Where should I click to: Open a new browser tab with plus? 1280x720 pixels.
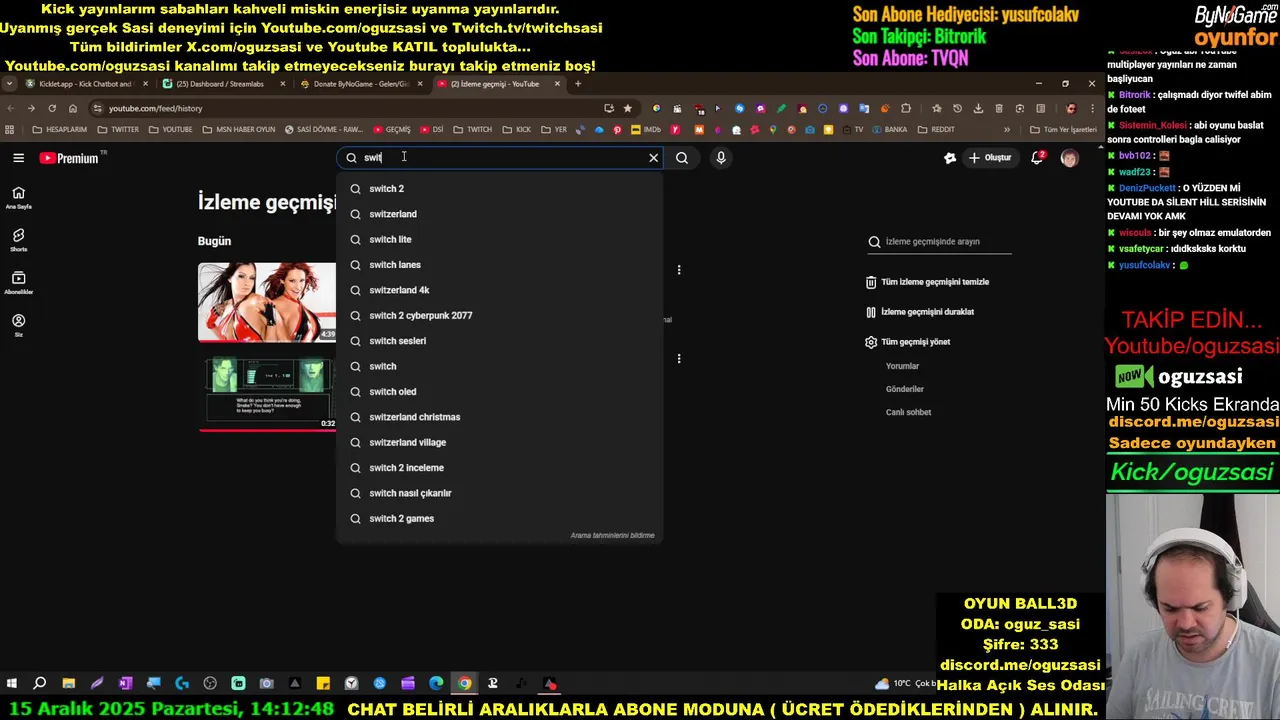[x=578, y=84]
